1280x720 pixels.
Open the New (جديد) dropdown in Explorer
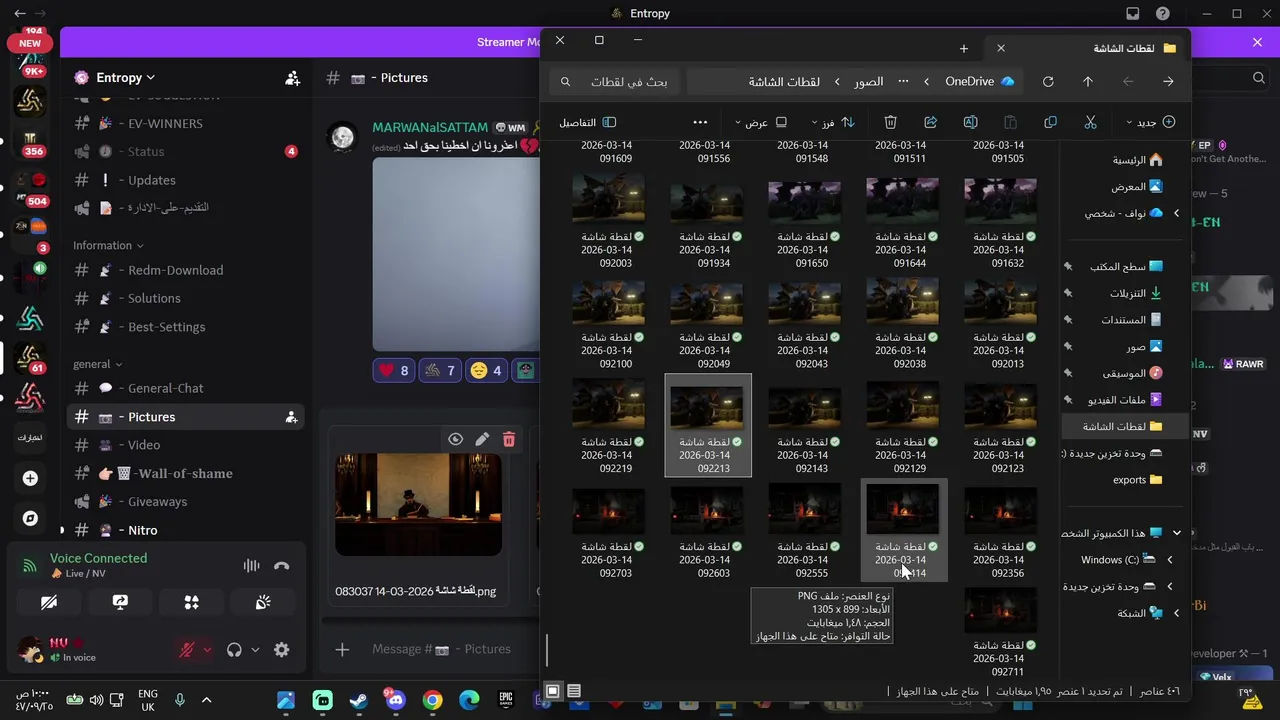pyautogui.click(x=1150, y=122)
